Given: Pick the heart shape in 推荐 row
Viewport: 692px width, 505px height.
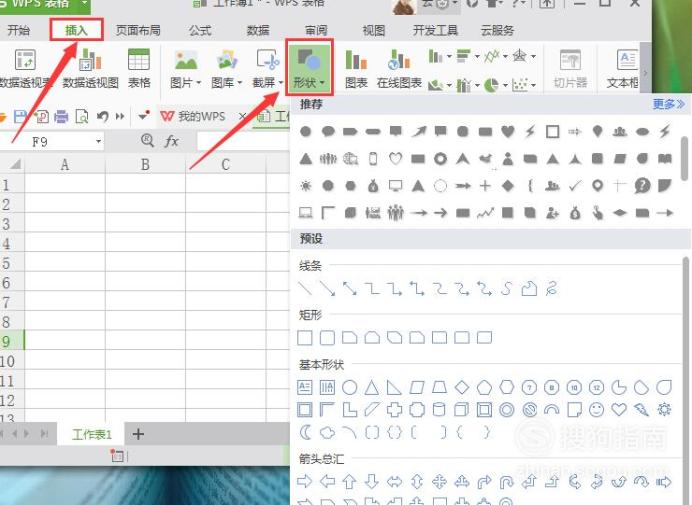Looking at the screenshot, I should (x=508, y=131).
